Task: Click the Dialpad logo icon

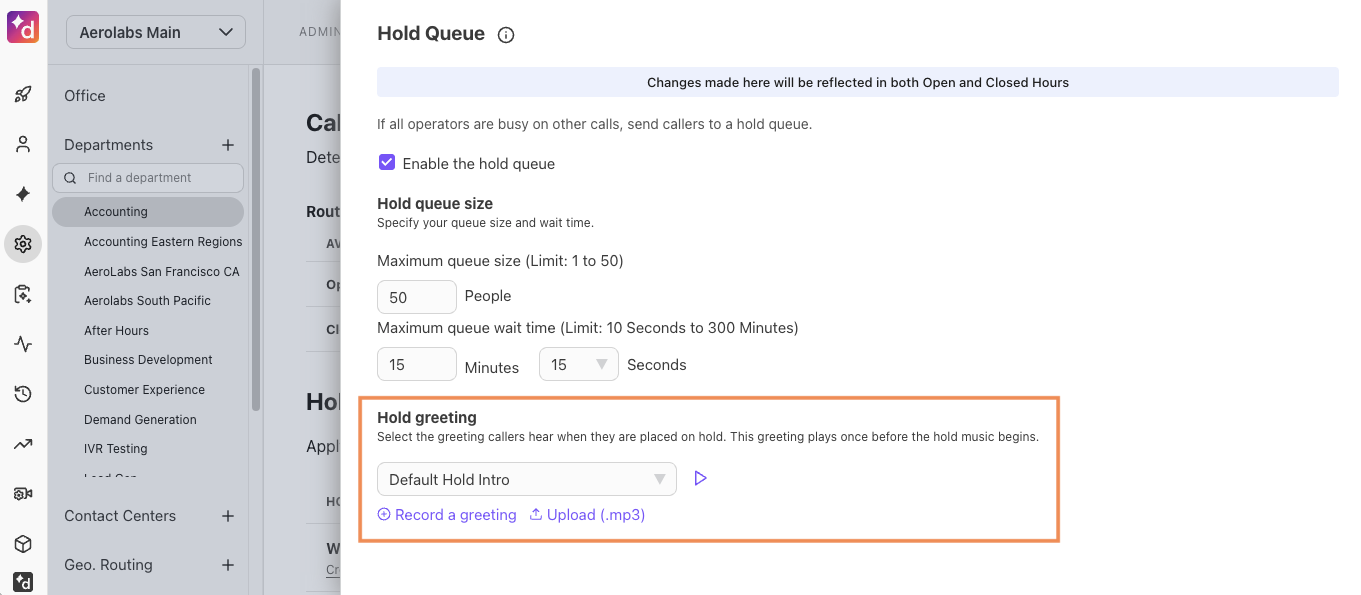Action: 22,27
